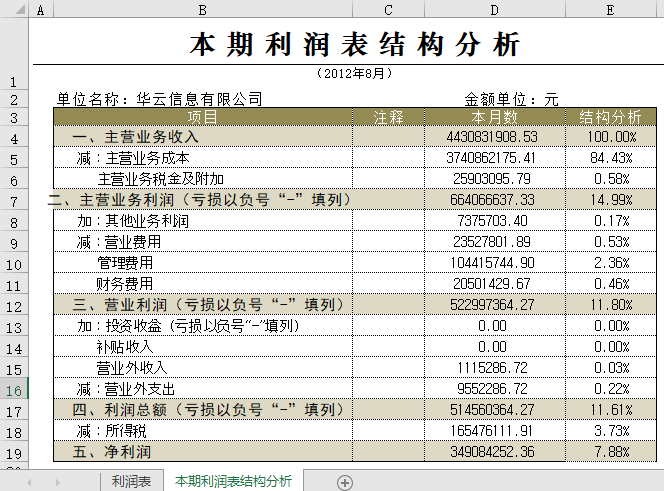
Task: Select column D header
Action: click(x=494, y=10)
